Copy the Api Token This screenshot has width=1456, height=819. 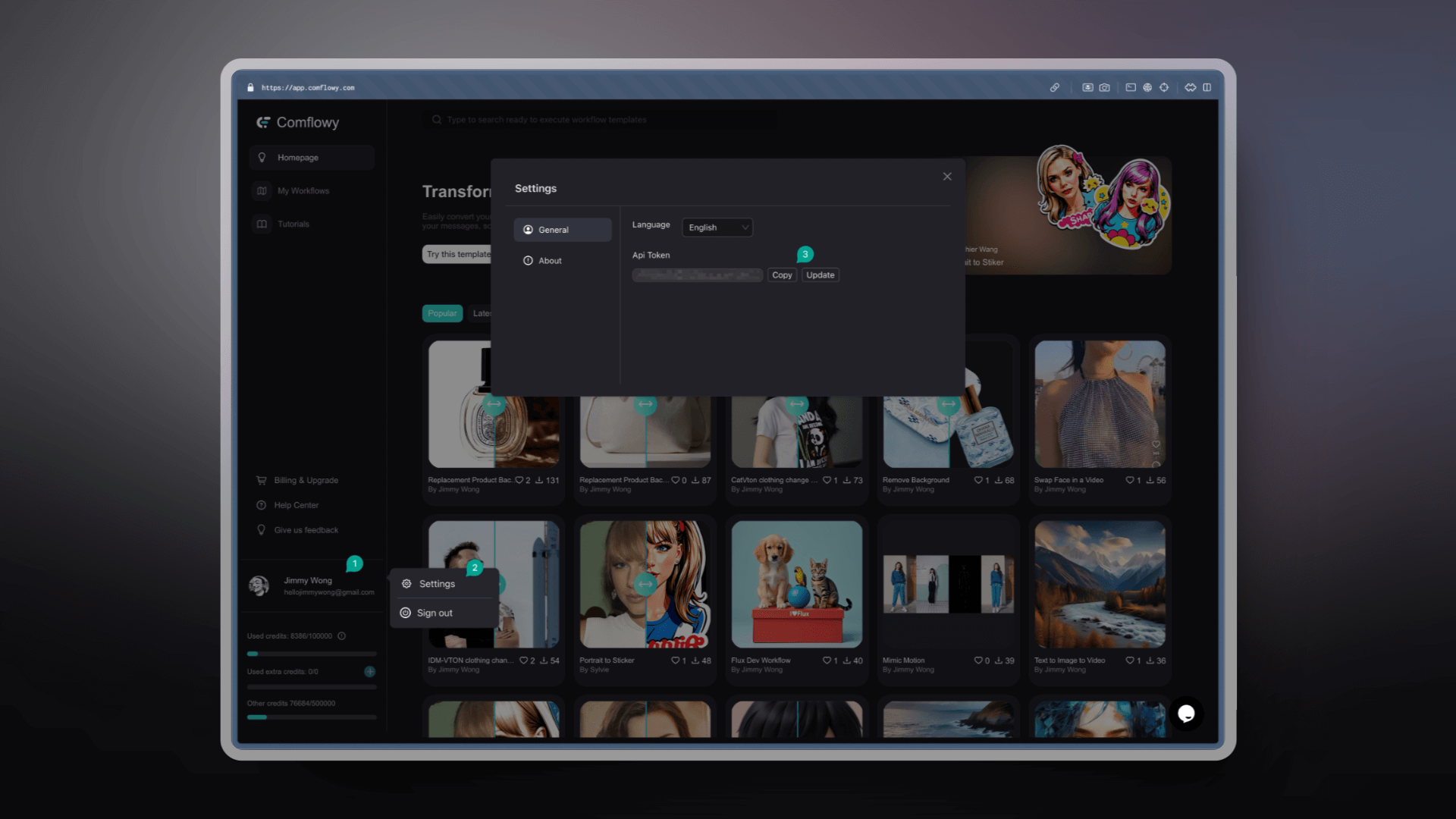pos(782,275)
